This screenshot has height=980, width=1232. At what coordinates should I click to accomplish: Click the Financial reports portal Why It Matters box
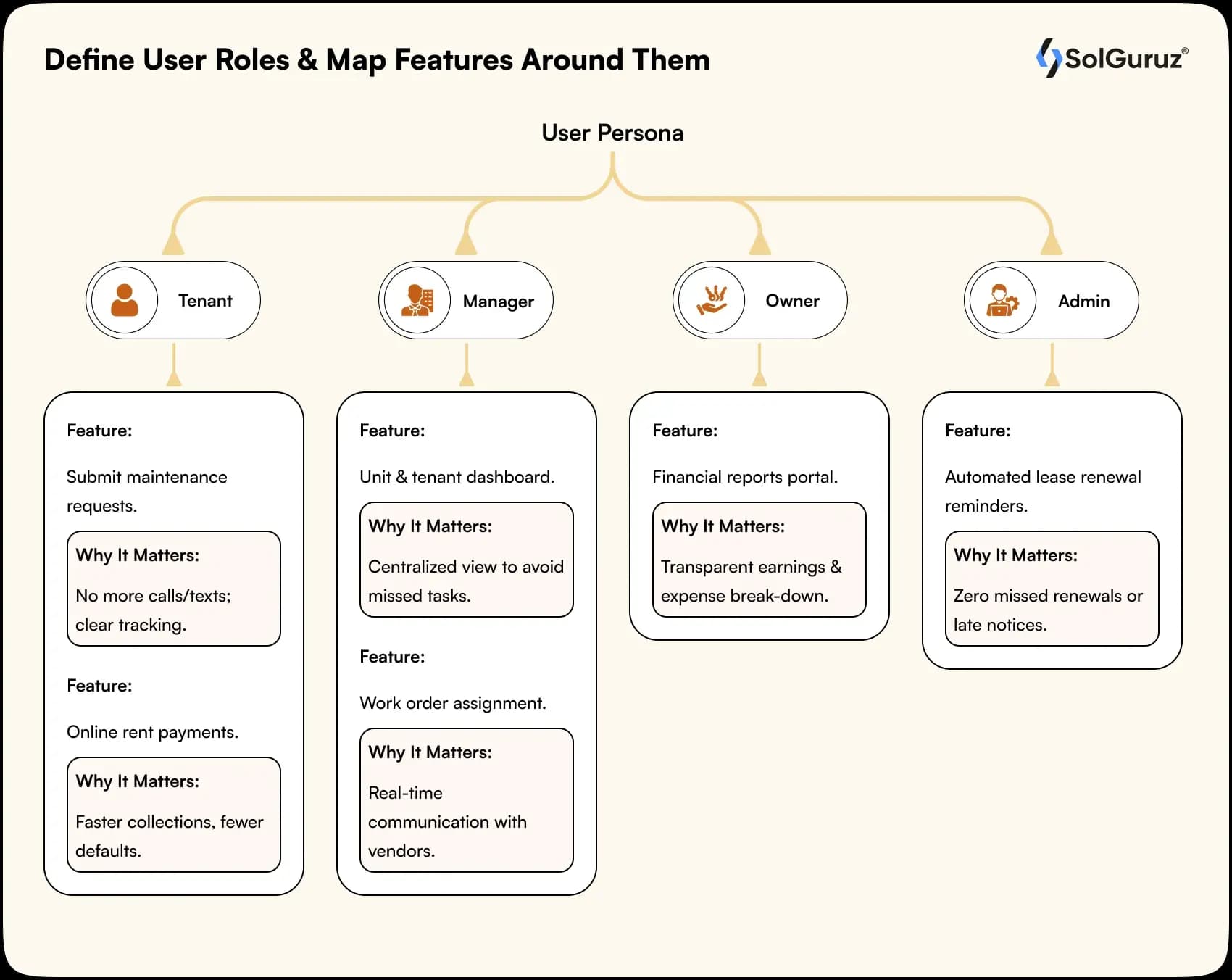pos(759,560)
